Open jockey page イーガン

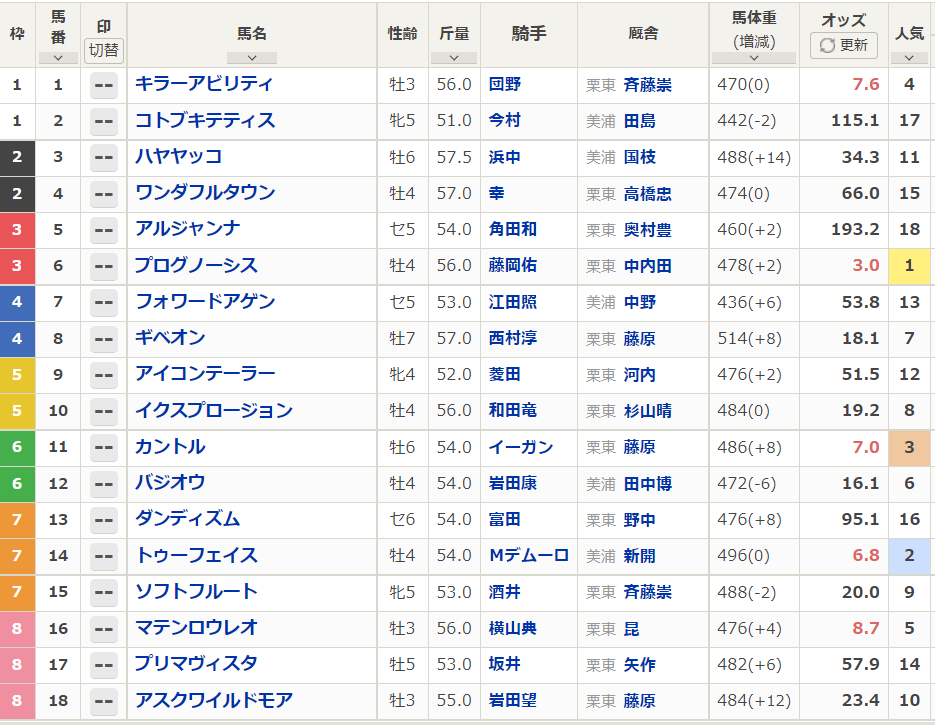pyautogui.click(x=521, y=447)
